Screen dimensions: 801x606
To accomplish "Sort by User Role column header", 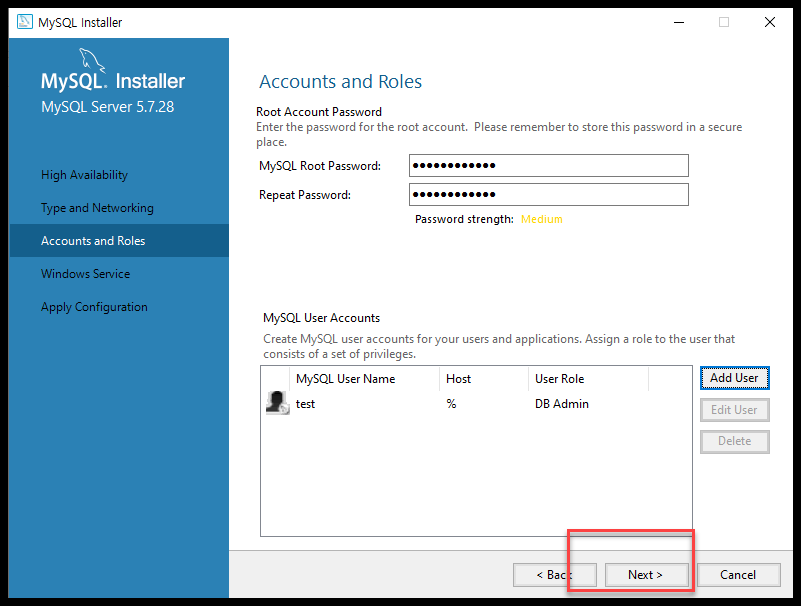I will point(588,379).
